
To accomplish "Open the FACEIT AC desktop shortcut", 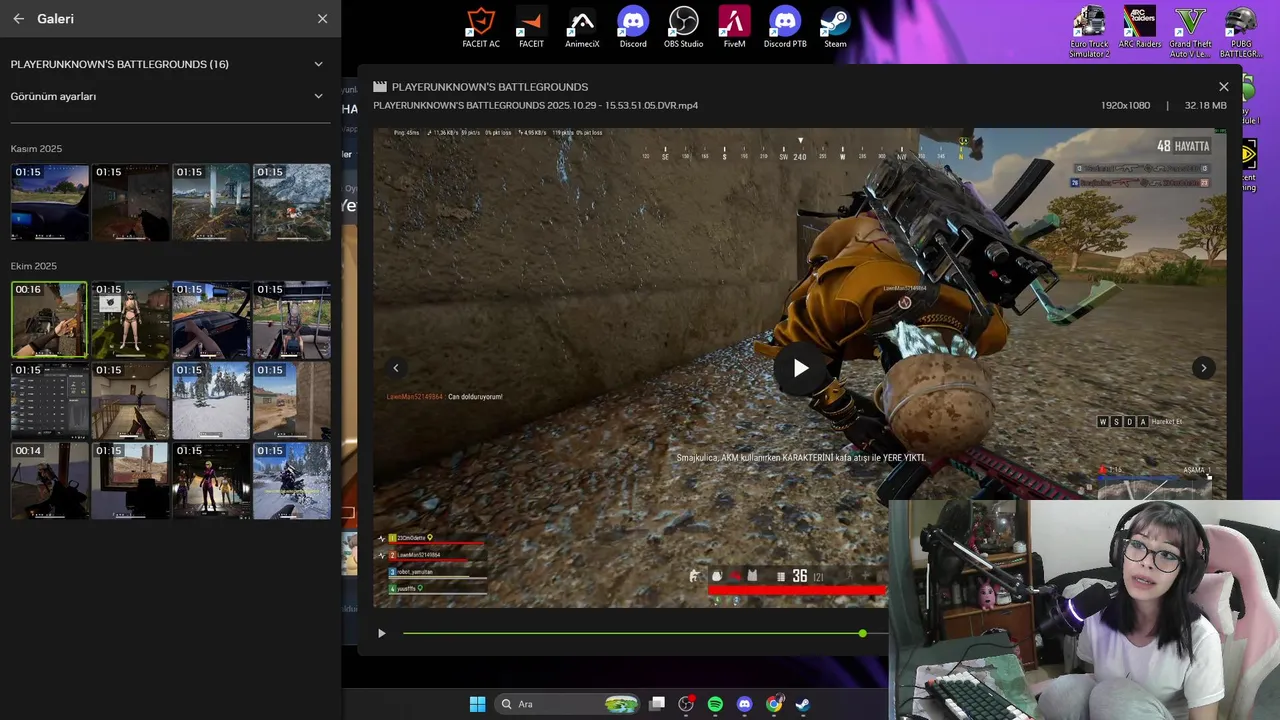I will point(481,27).
